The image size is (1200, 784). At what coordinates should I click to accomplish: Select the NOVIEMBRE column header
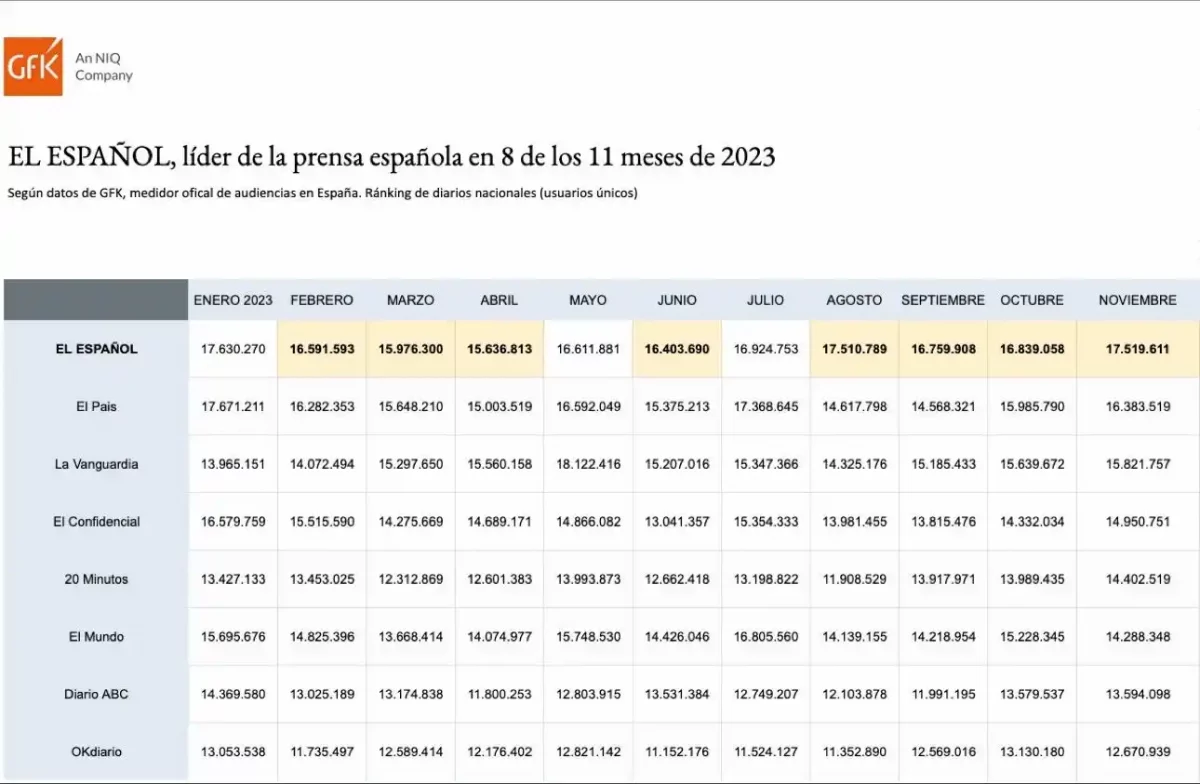click(x=1137, y=300)
